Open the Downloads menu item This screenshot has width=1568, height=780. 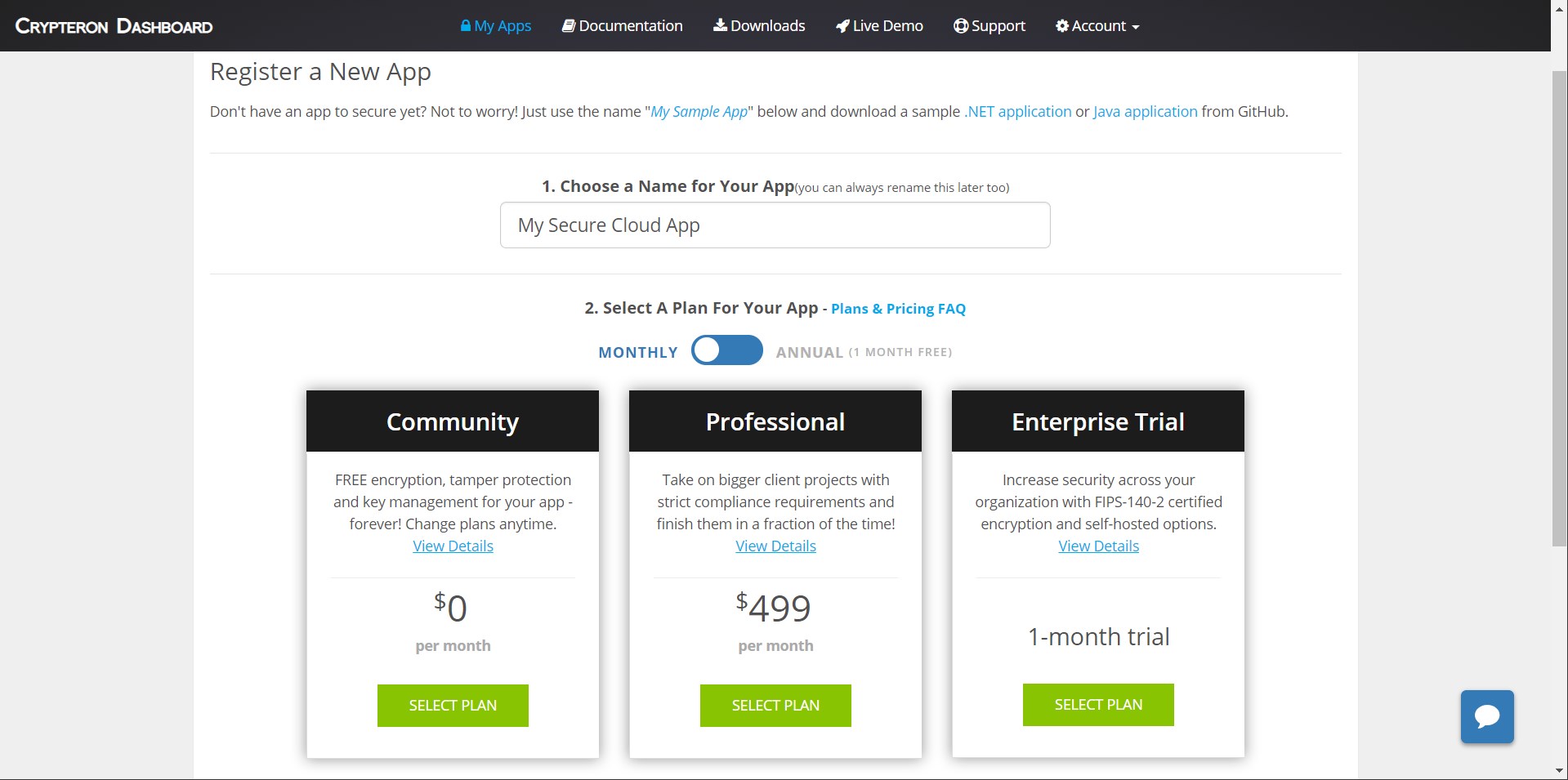click(x=767, y=26)
